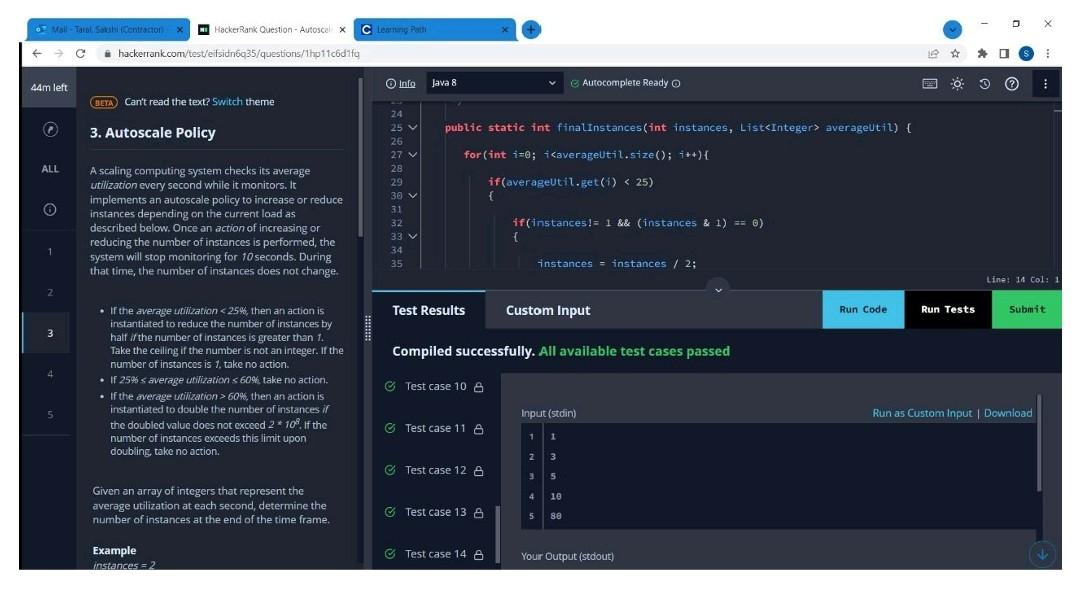
Task: Open the editor three-dot more options menu
Action: [1045, 83]
